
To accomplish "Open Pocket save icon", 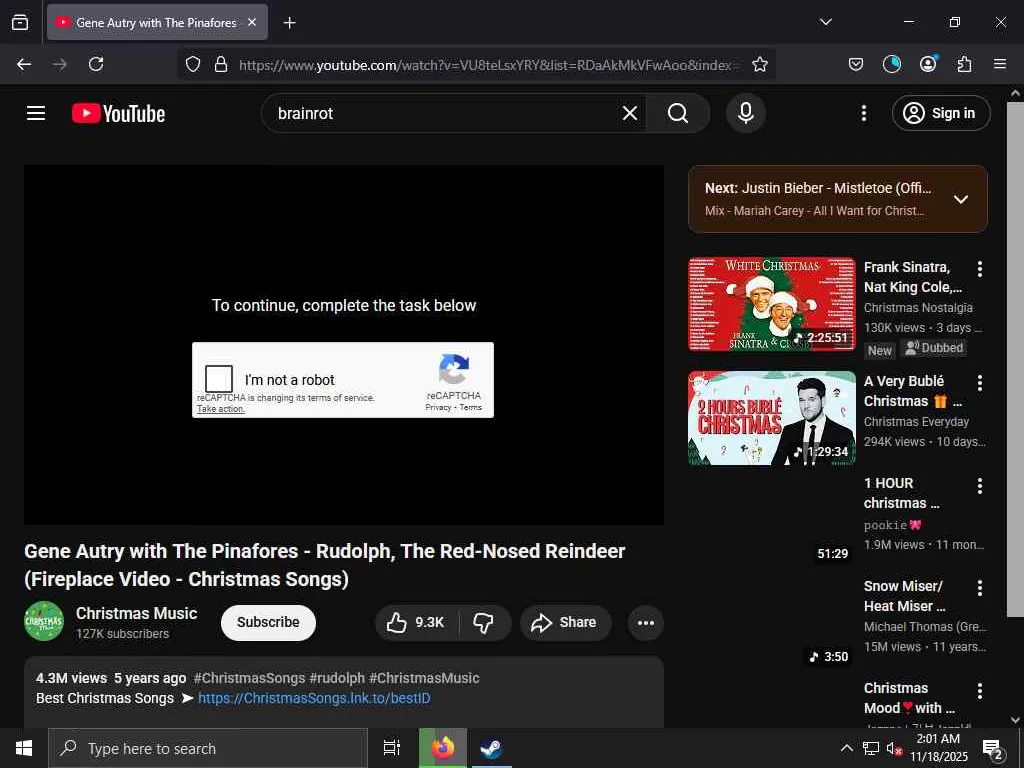I will pyautogui.click(x=856, y=64).
